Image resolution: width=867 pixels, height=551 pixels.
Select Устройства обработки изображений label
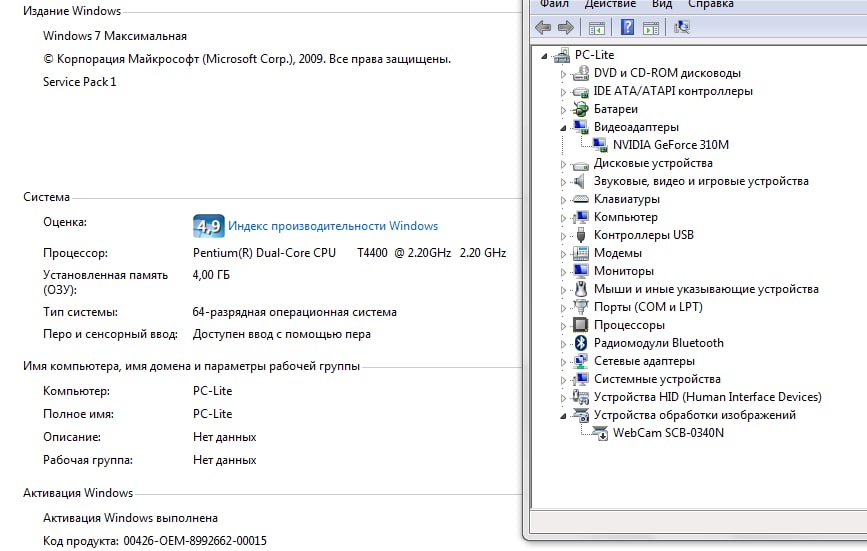click(x=695, y=415)
